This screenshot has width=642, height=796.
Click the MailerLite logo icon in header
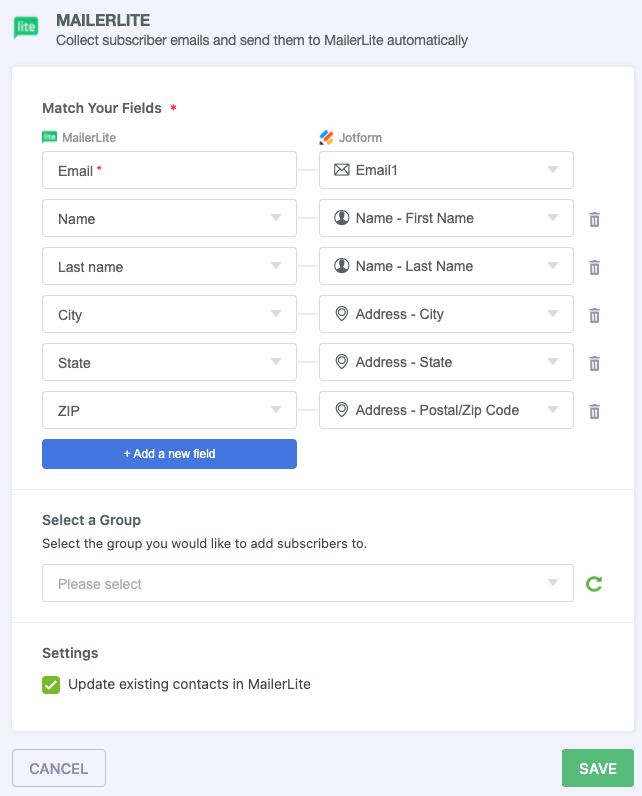pyautogui.click(x=26, y=27)
